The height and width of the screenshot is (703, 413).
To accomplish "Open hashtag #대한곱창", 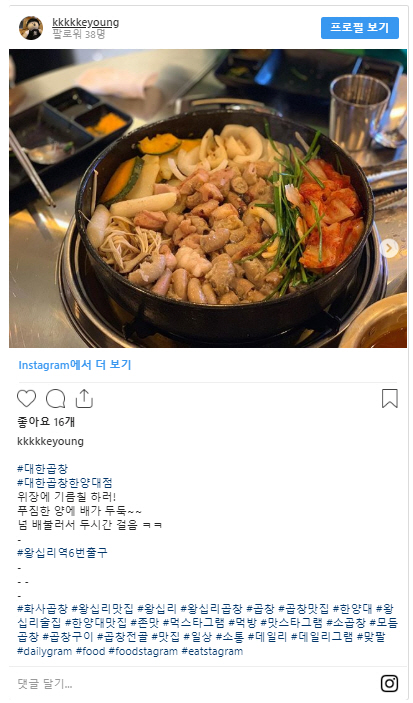I will coord(43,469).
